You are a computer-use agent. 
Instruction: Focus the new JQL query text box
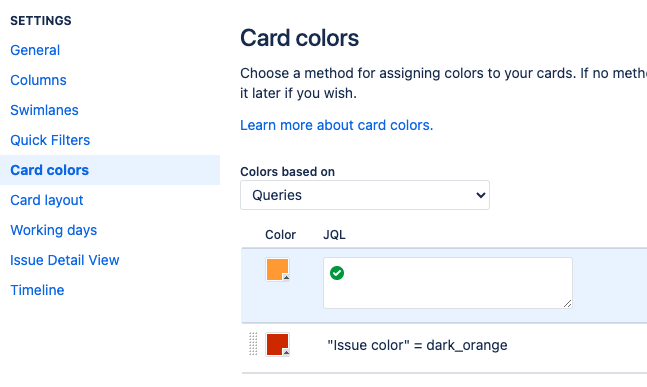point(448,283)
